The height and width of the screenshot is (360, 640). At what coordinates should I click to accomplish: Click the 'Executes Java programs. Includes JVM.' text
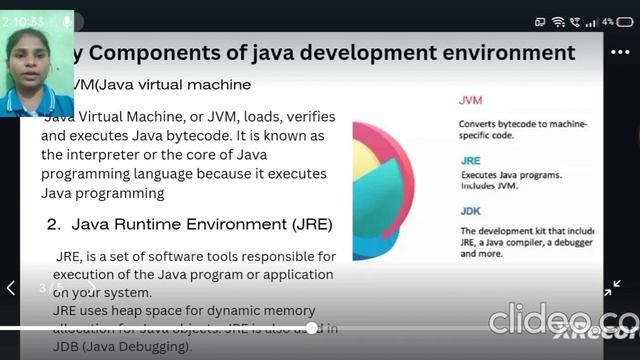point(511,180)
